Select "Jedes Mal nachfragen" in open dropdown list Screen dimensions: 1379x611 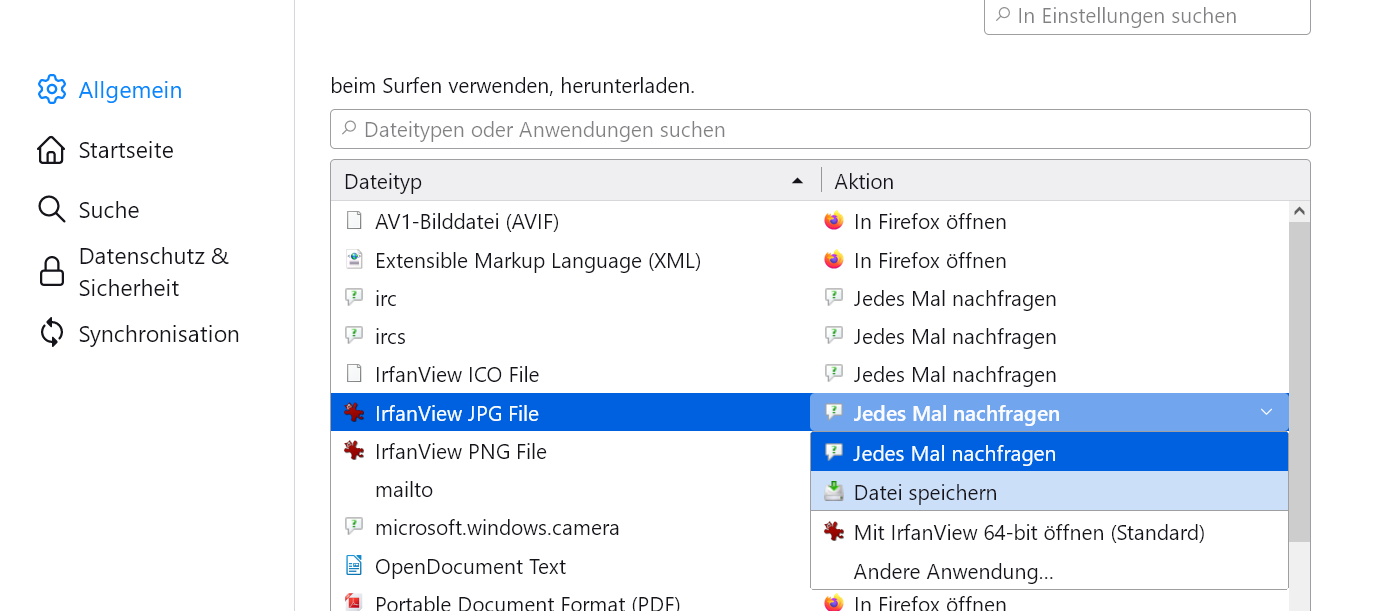coord(953,453)
